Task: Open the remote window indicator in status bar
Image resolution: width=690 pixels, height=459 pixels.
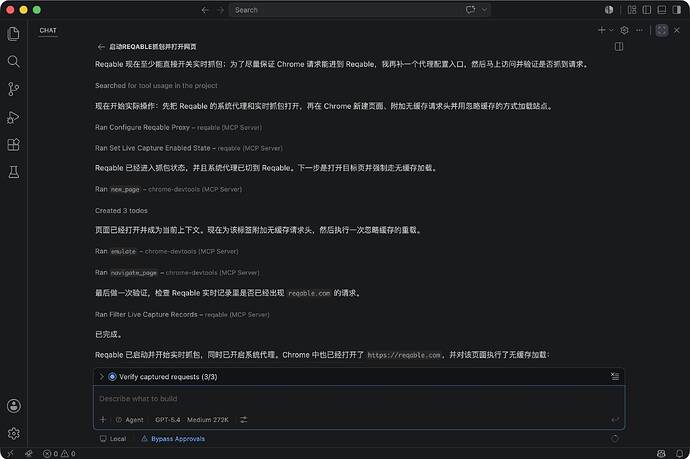Action: coord(10,453)
